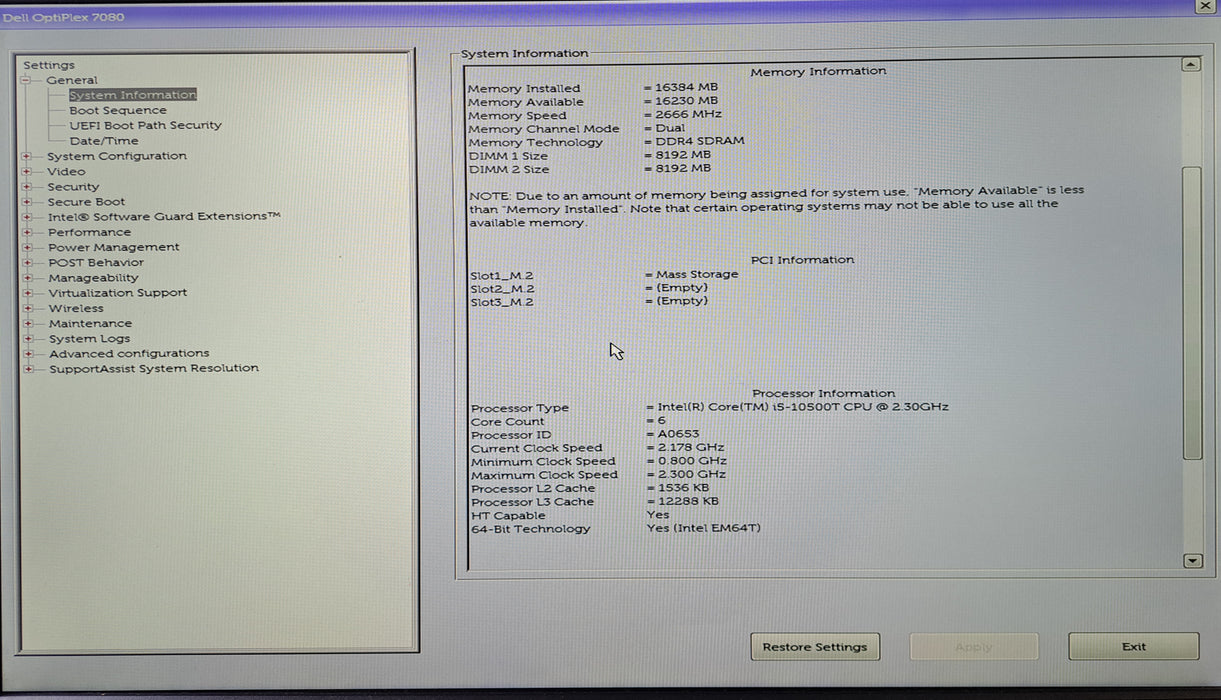Click the 64-Bit Technology Intel EM64T value
Viewport: 1221px width, 700px height.
(704, 529)
